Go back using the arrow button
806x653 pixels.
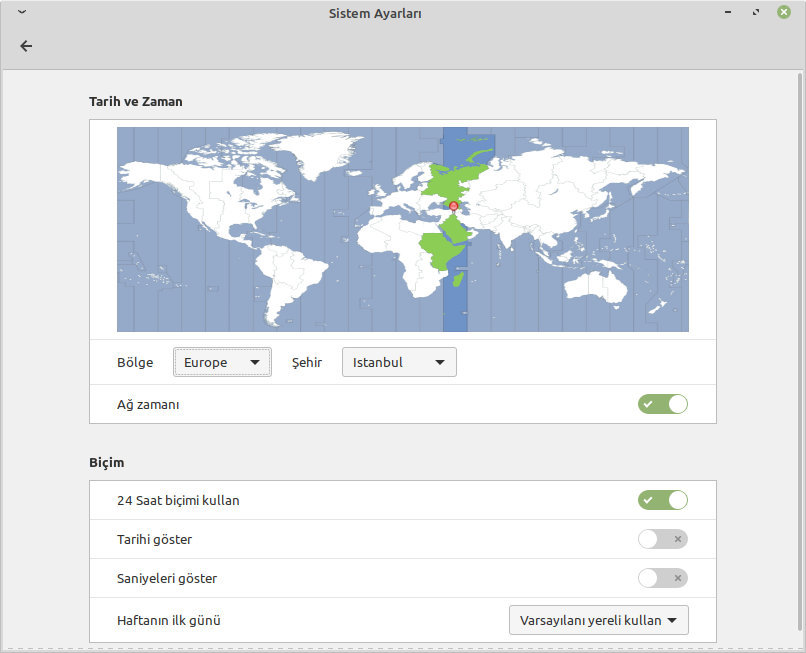tap(26, 46)
